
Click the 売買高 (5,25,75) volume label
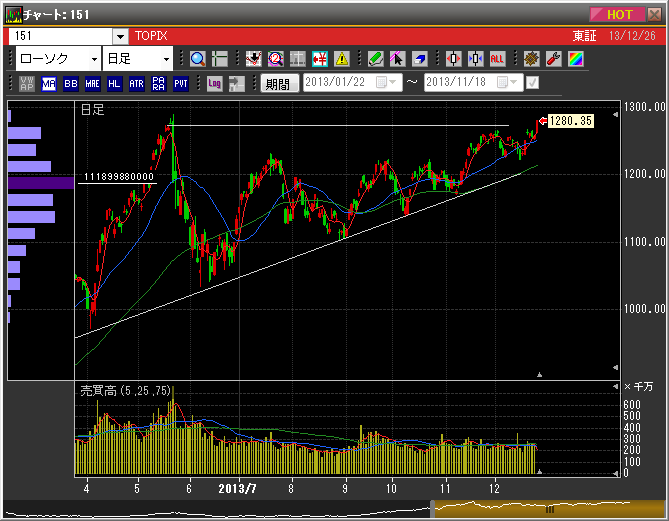(125, 390)
